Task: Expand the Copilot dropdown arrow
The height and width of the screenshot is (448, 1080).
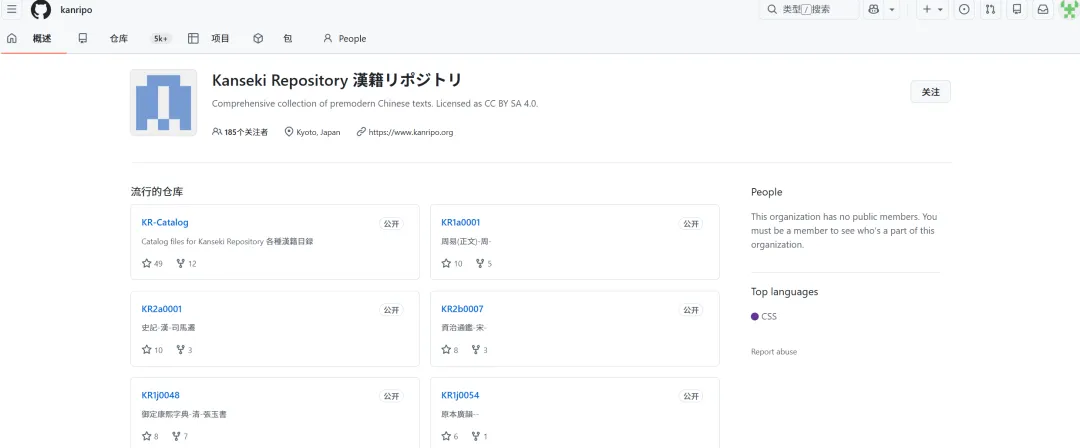Action: tap(892, 10)
